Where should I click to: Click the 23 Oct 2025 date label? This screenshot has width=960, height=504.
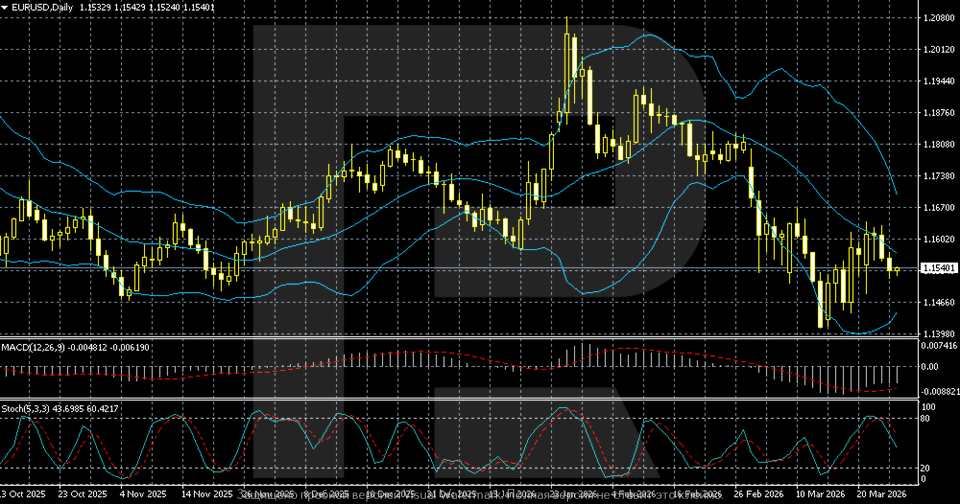pyautogui.click(x=82, y=494)
